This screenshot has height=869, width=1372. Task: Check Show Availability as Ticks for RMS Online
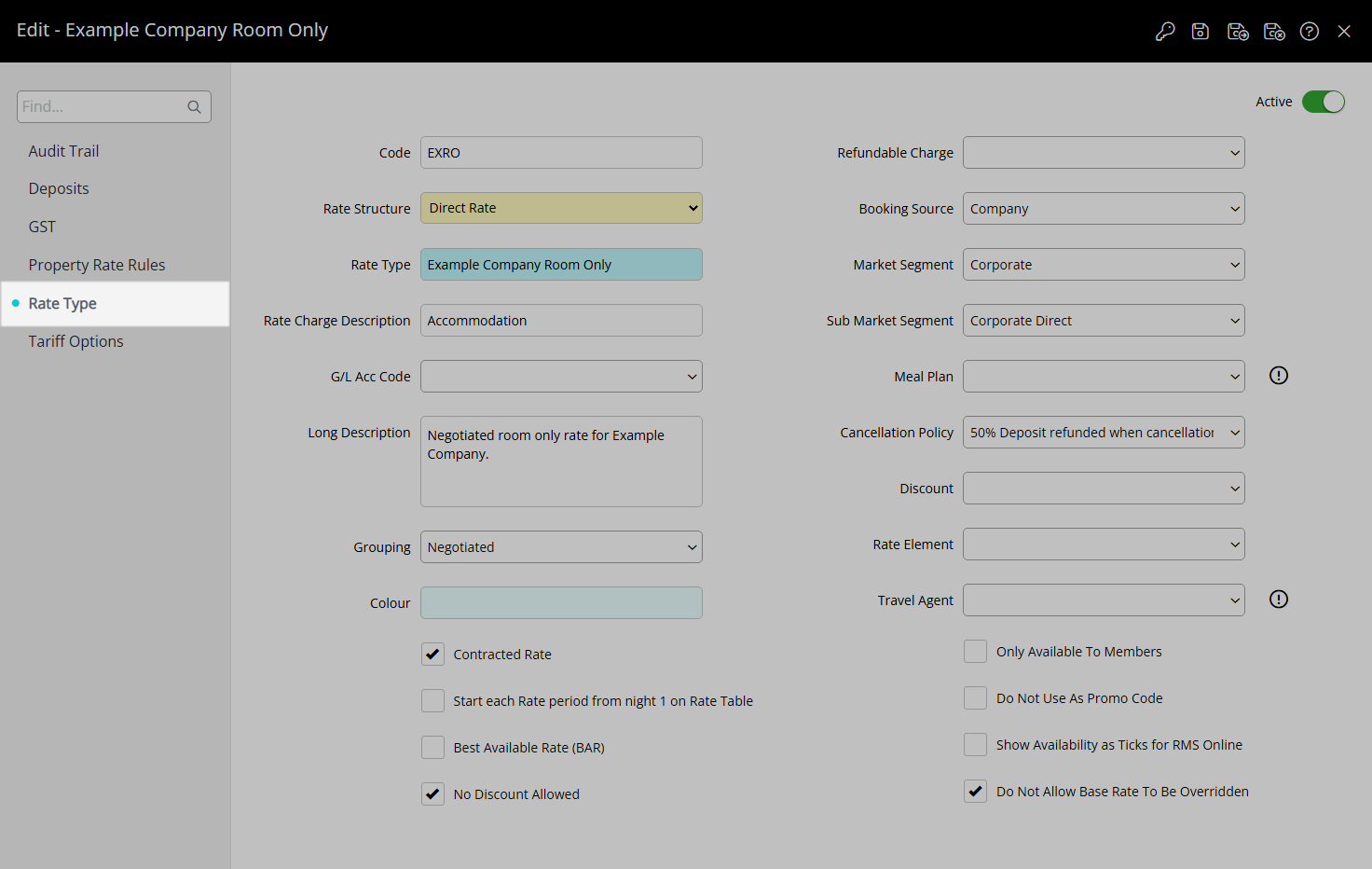pos(975,744)
